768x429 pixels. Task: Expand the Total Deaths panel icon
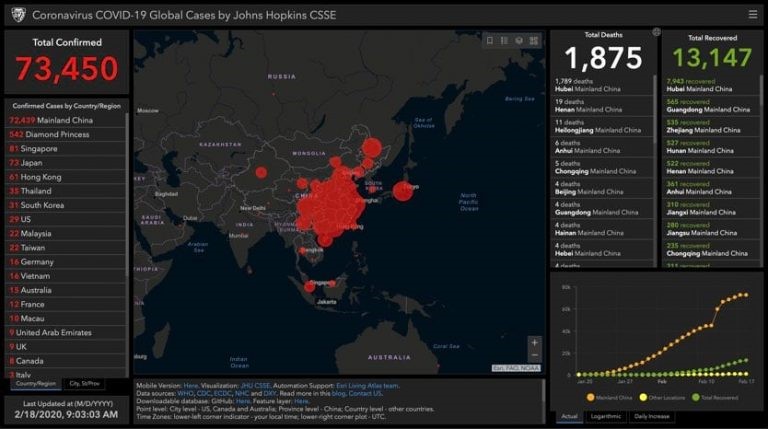[x=656, y=32]
